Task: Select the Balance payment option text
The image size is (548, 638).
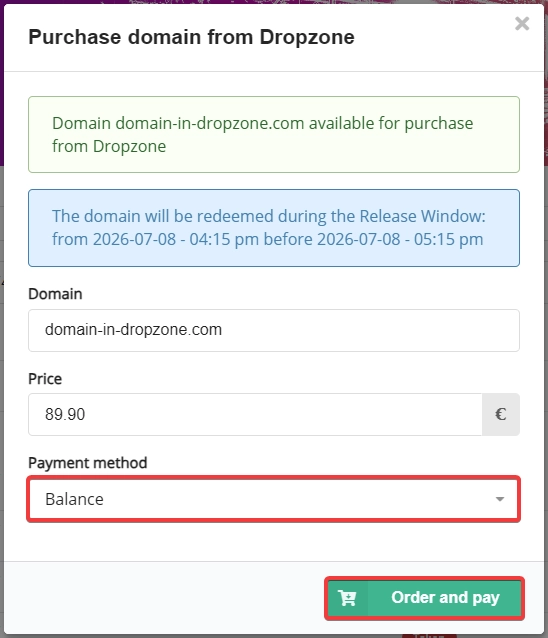Action: tap(74, 499)
